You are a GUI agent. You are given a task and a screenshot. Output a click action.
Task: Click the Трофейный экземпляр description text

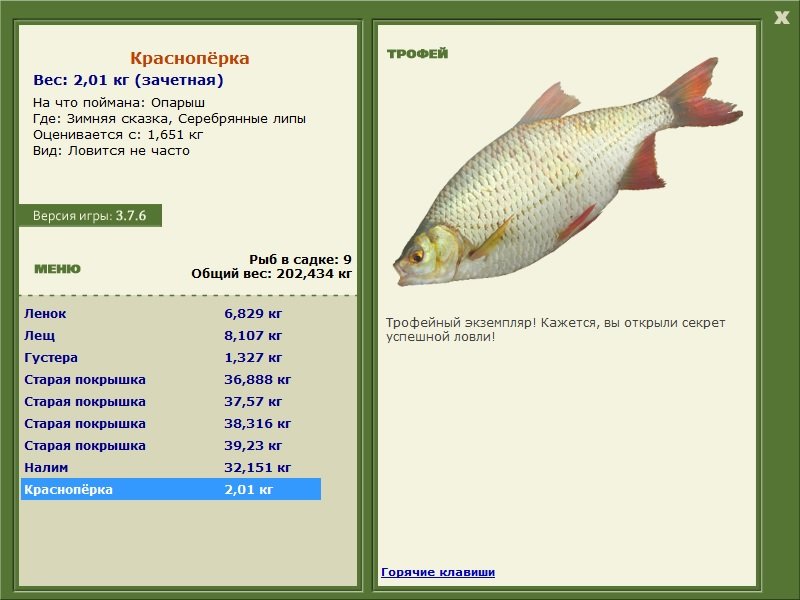(555, 330)
